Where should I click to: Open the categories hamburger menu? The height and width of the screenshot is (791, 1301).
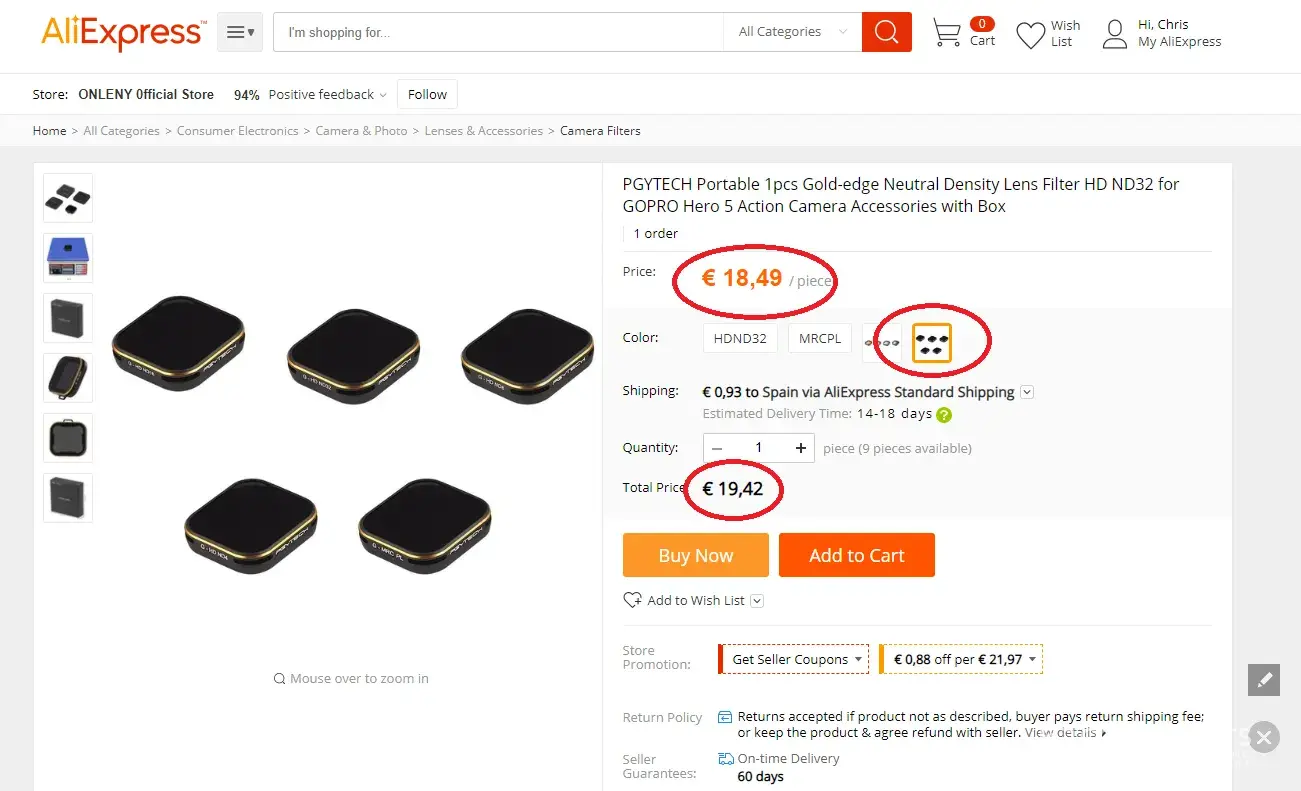[239, 32]
